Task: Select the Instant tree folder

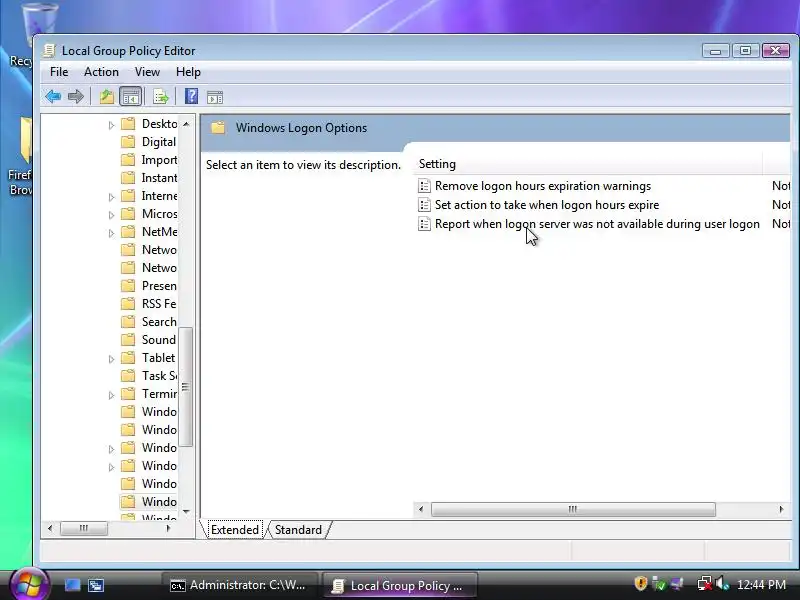Action: click(159, 178)
